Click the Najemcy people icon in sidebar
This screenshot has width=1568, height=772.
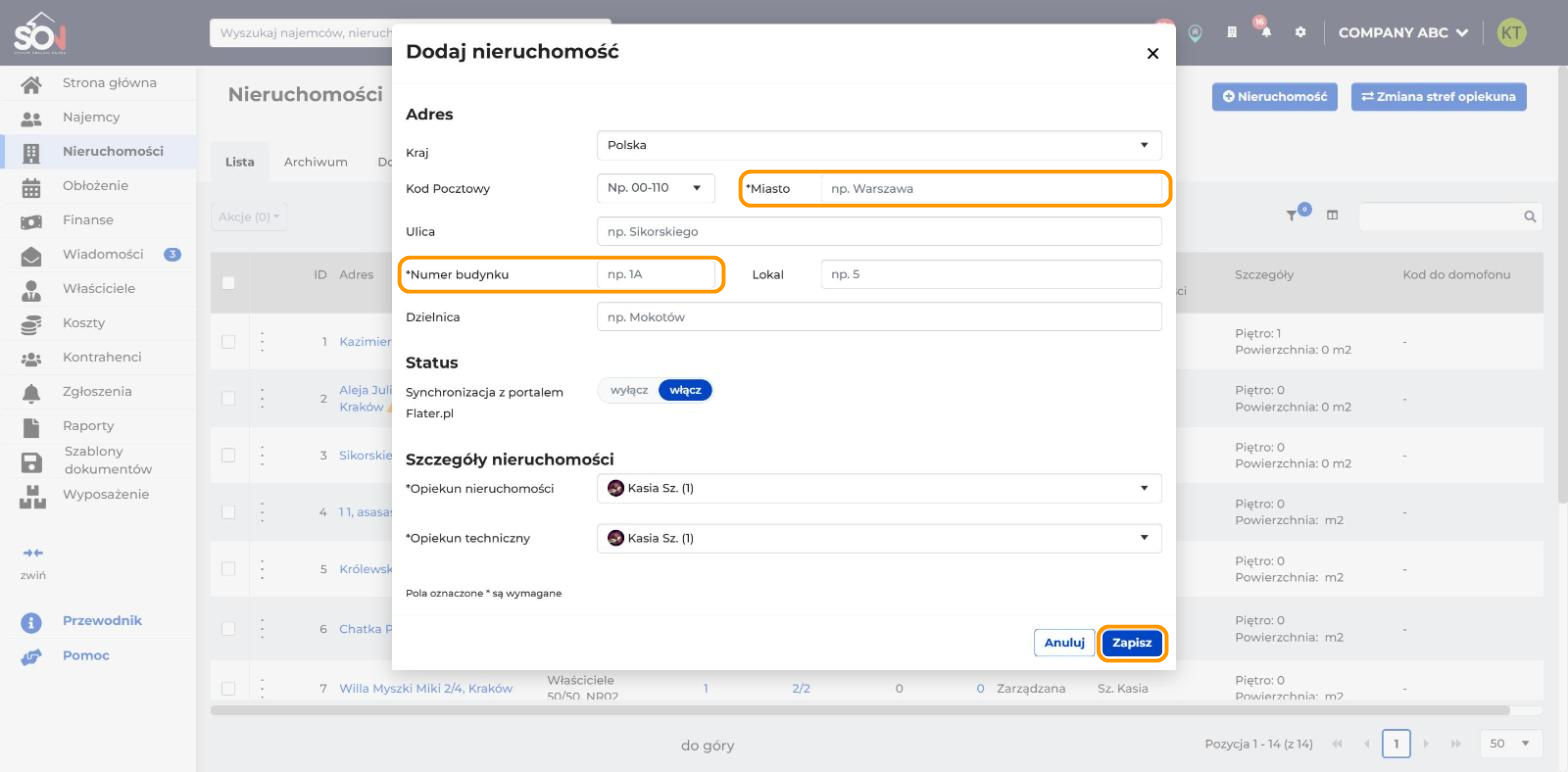pos(31,118)
